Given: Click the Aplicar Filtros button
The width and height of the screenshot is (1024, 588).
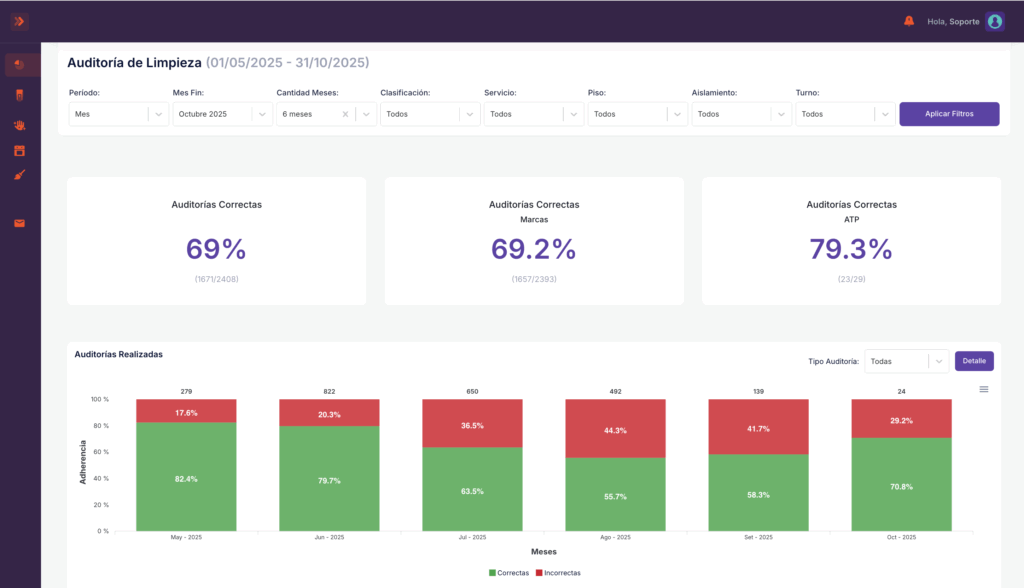Looking at the screenshot, I should click(x=949, y=114).
